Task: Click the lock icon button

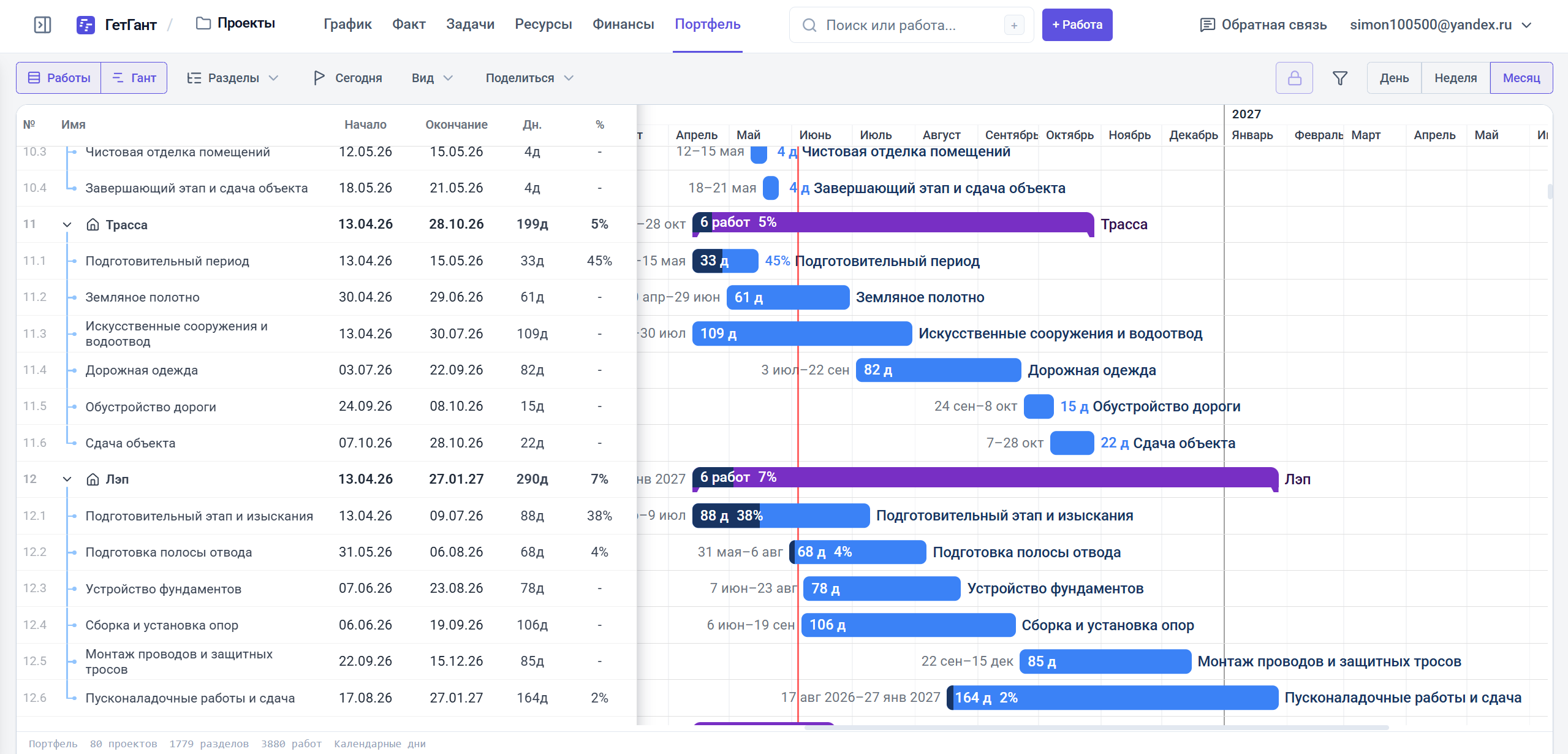Action: 1294,78
